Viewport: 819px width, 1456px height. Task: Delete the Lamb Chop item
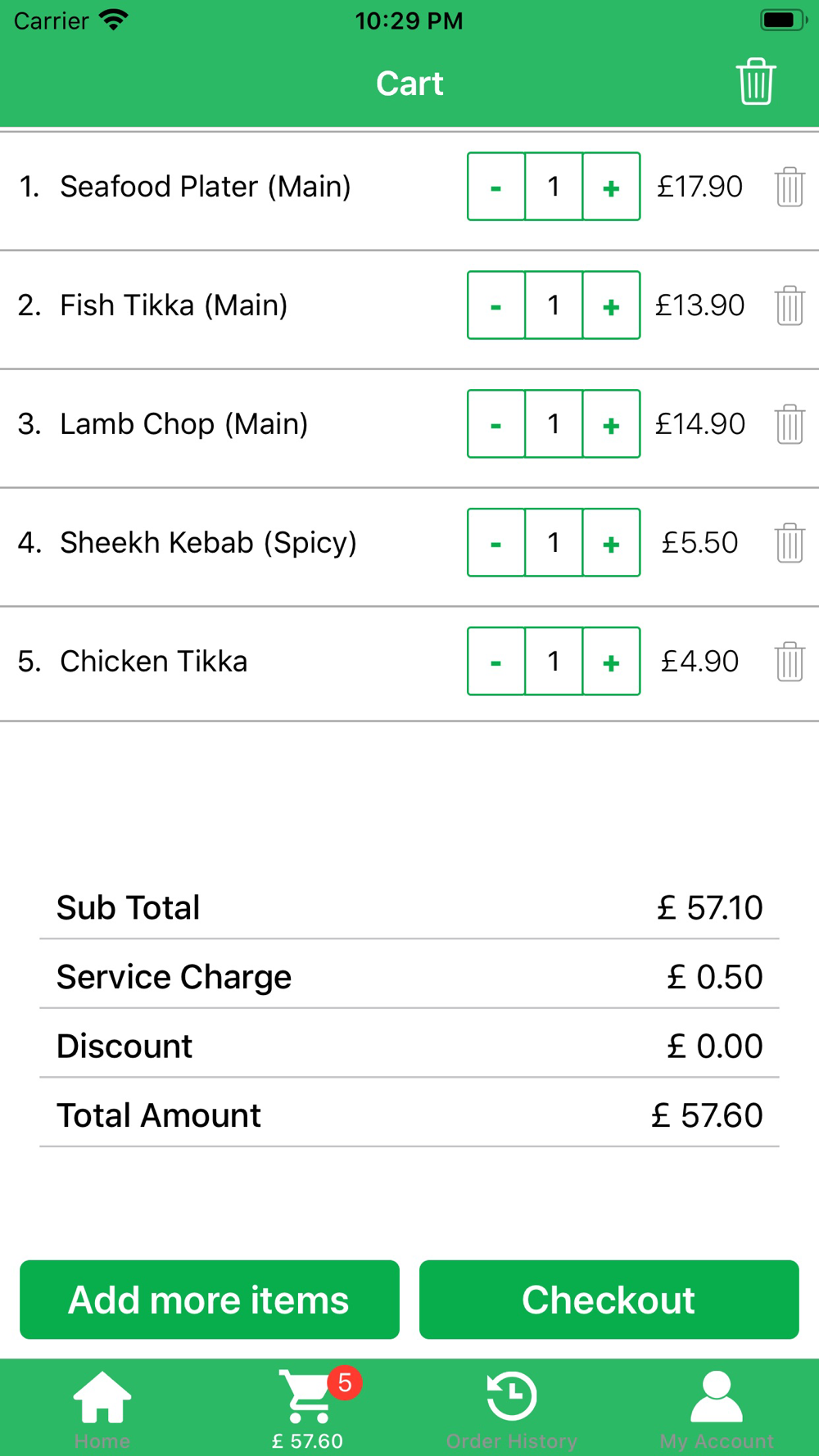point(790,424)
